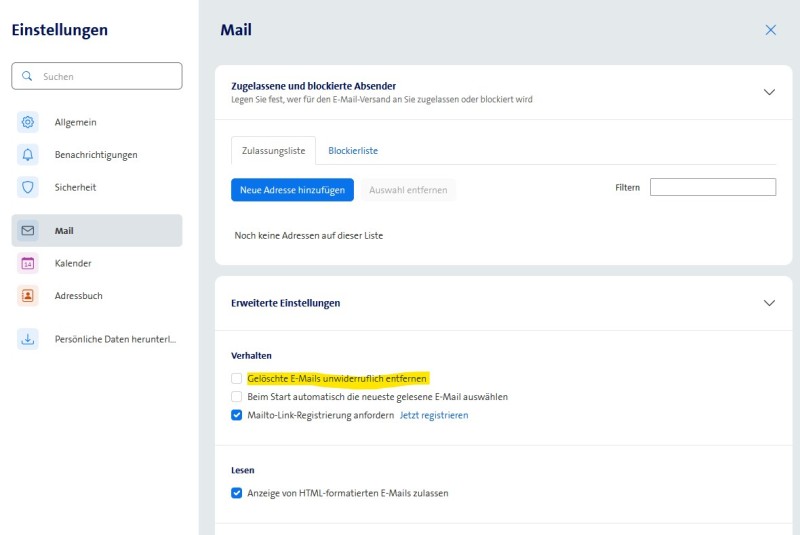800x535 pixels.
Task: Click the Adressbuch contact icon
Action: coord(28,296)
